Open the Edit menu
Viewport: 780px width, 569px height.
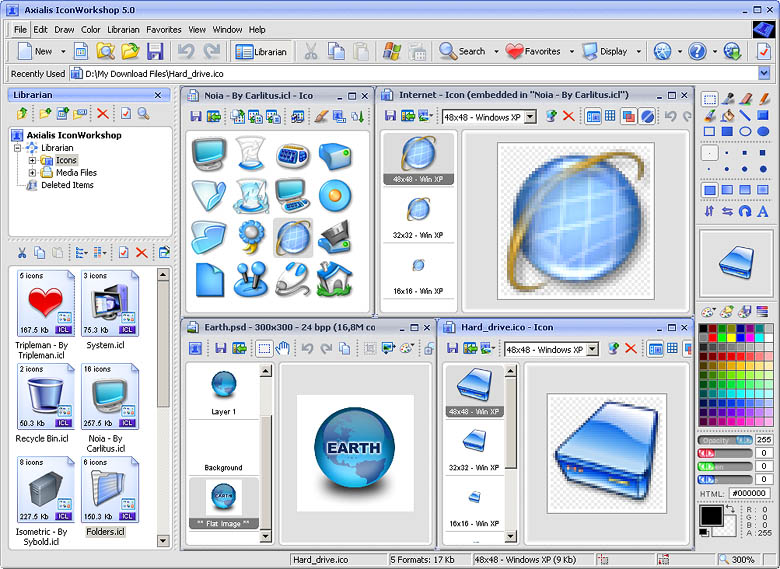[x=40, y=30]
